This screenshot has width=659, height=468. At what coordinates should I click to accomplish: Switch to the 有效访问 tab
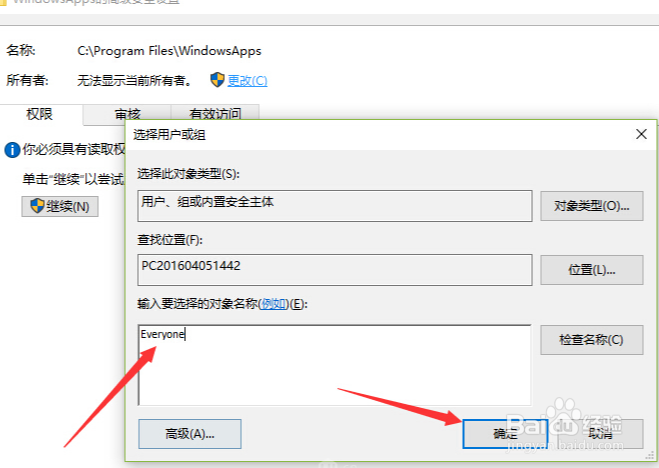click(215, 114)
